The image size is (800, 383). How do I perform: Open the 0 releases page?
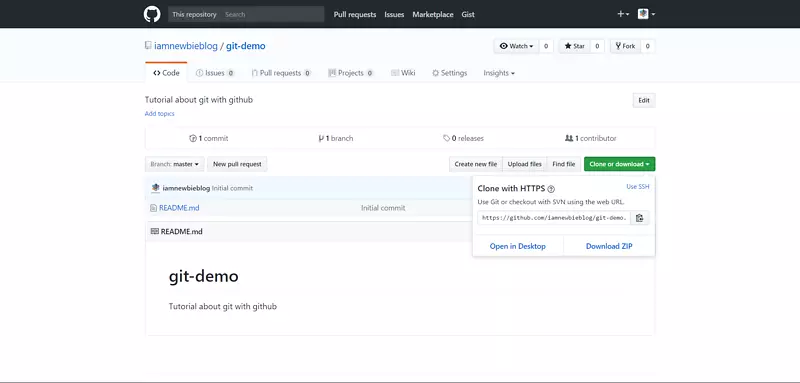[463, 138]
